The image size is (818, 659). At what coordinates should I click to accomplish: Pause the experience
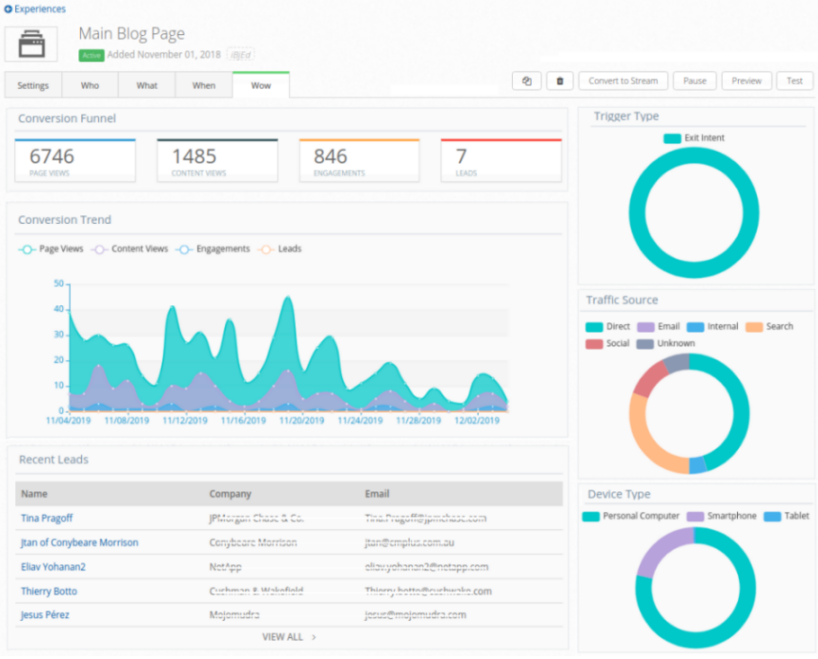(694, 81)
